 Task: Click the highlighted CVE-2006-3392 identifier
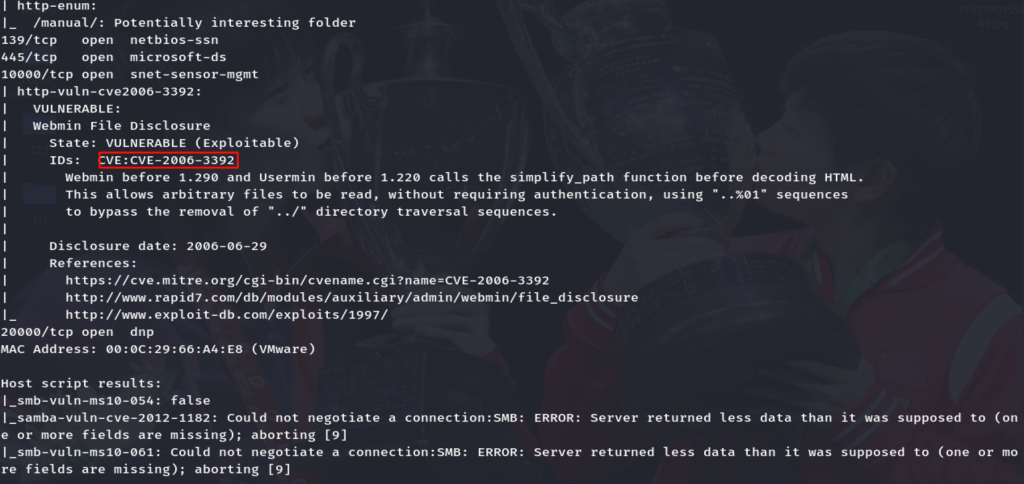point(168,160)
